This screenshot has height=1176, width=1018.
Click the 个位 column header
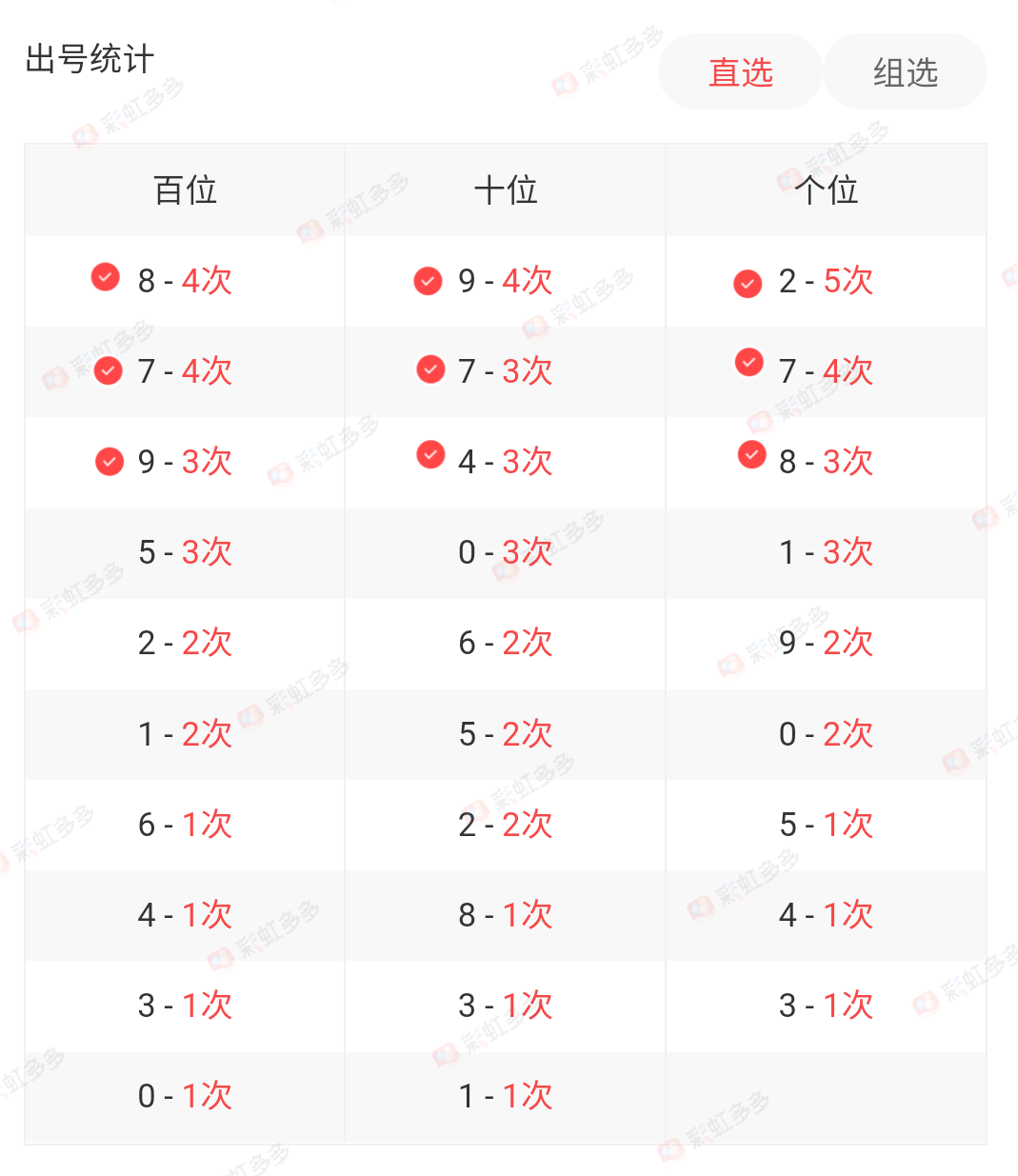[826, 190]
